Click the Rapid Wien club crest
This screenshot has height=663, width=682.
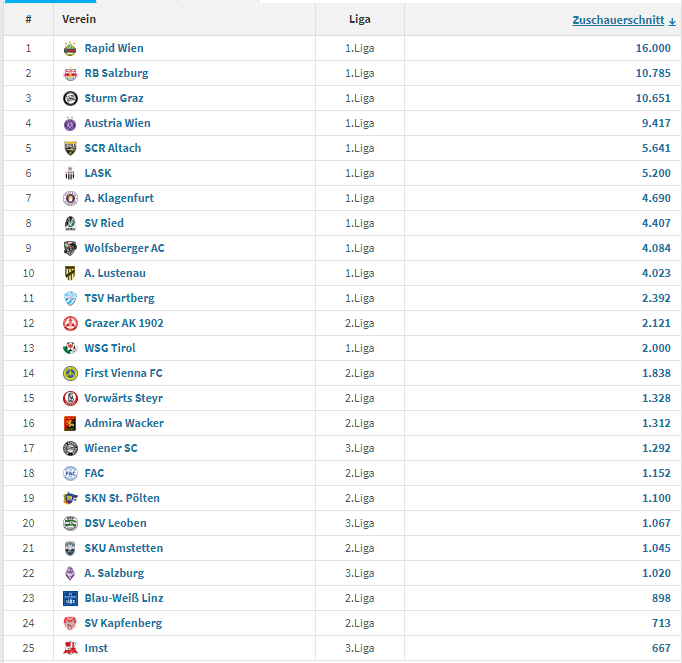70,48
